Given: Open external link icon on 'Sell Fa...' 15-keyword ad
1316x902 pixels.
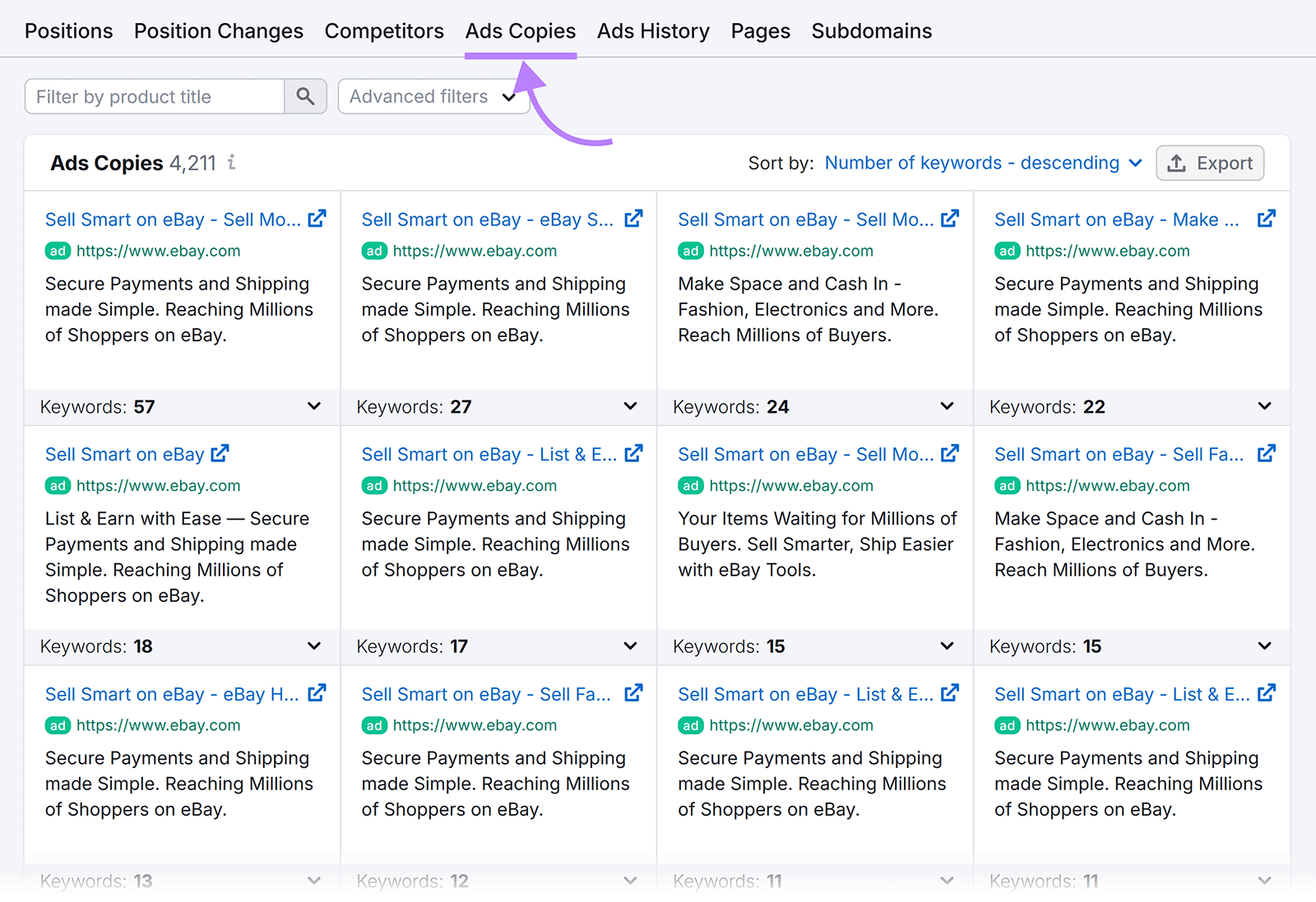Looking at the screenshot, I should (1267, 453).
